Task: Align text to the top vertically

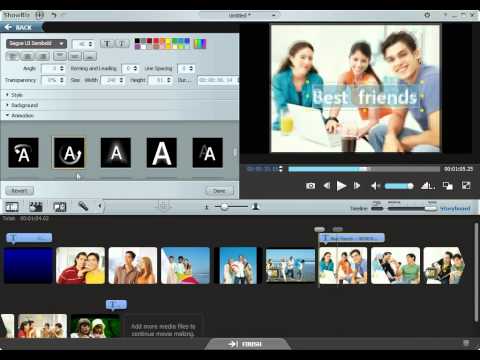Action: [x=60, y=56]
